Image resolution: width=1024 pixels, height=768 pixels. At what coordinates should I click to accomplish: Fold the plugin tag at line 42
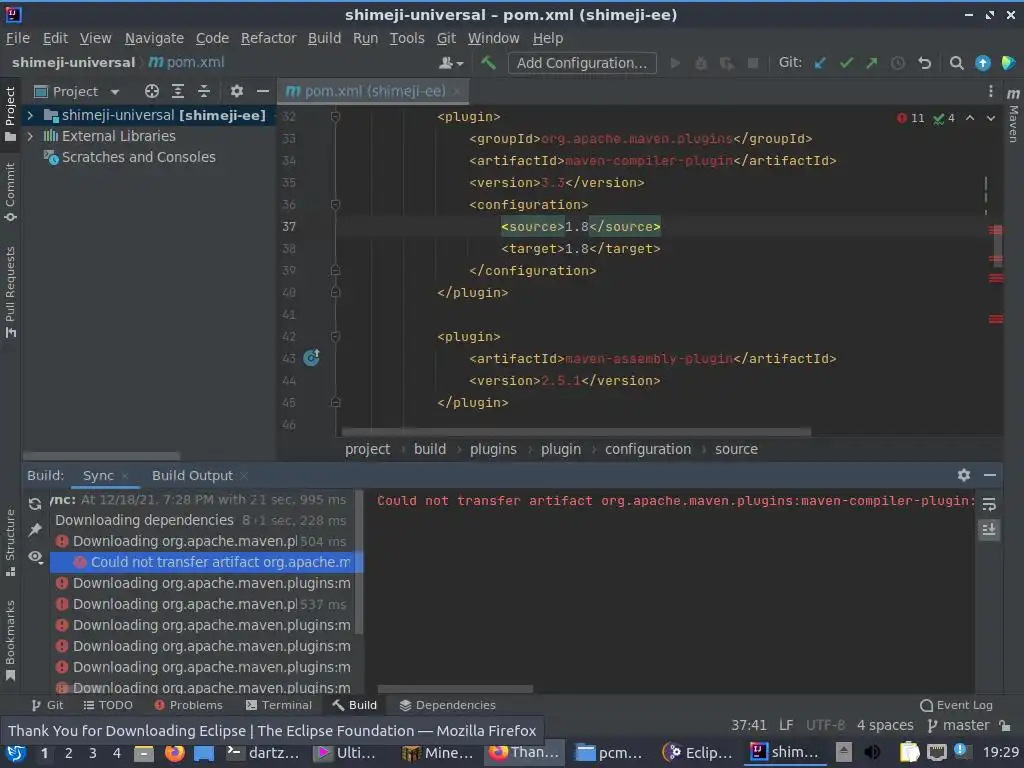pos(335,336)
